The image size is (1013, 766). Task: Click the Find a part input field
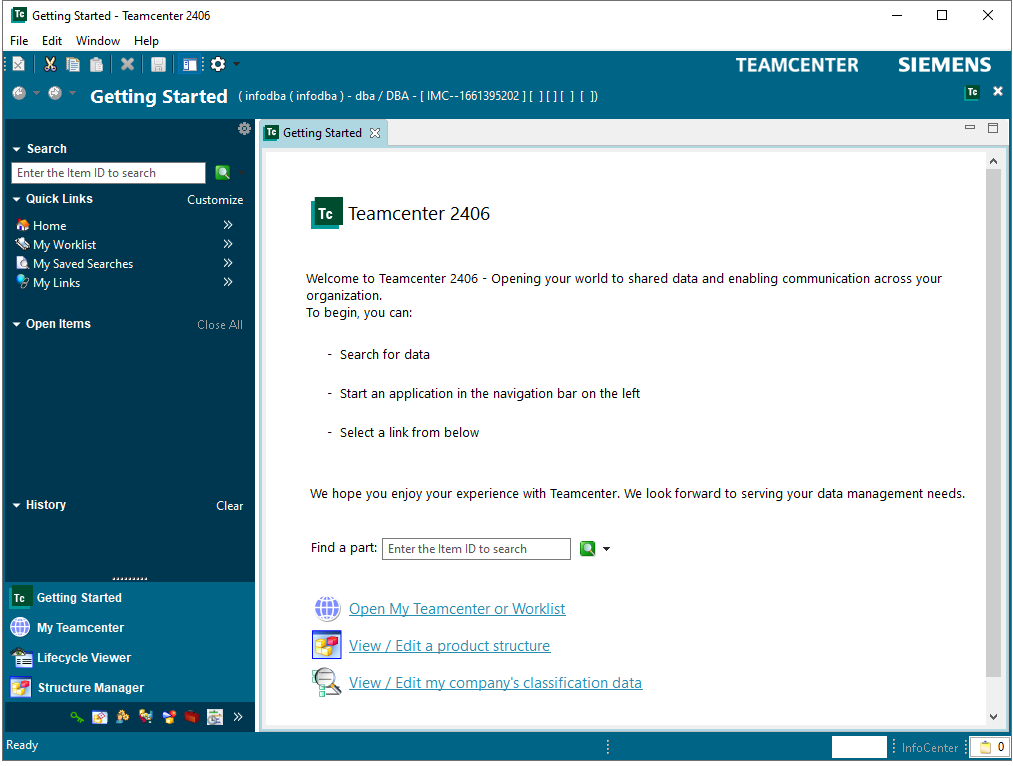pos(476,549)
